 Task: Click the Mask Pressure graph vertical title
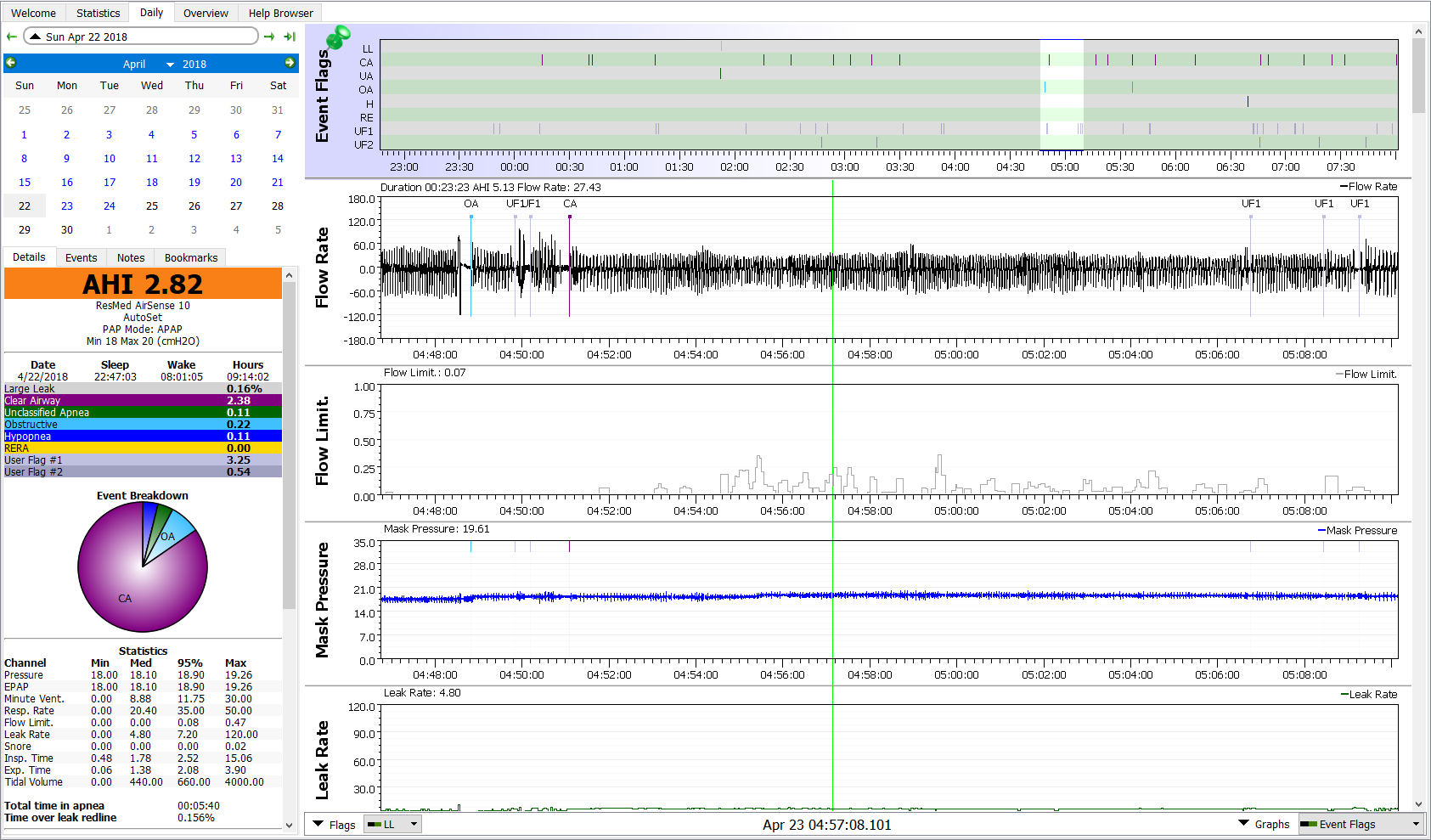322,600
